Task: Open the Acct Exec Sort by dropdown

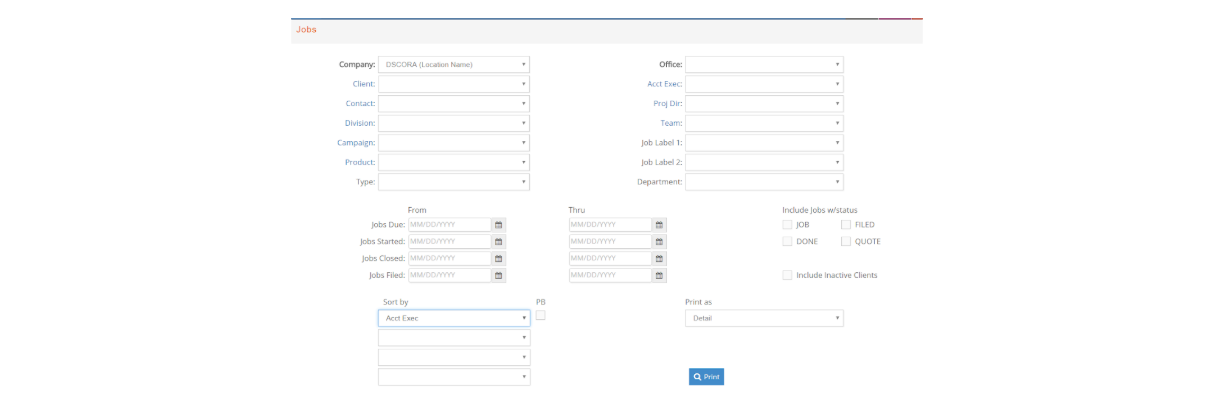Action: click(x=453, y=318)
